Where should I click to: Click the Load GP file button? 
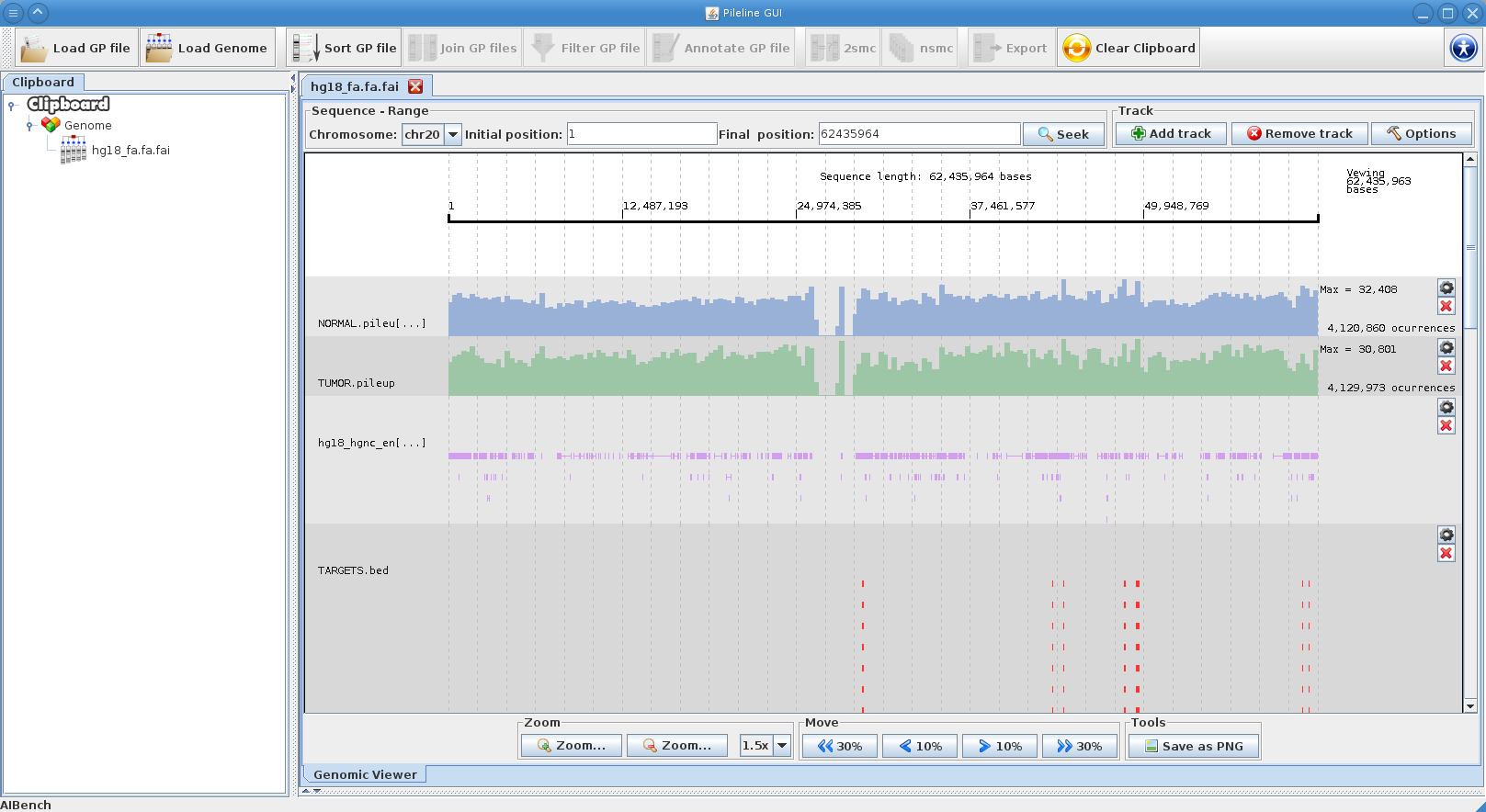[x=76, y=48]
